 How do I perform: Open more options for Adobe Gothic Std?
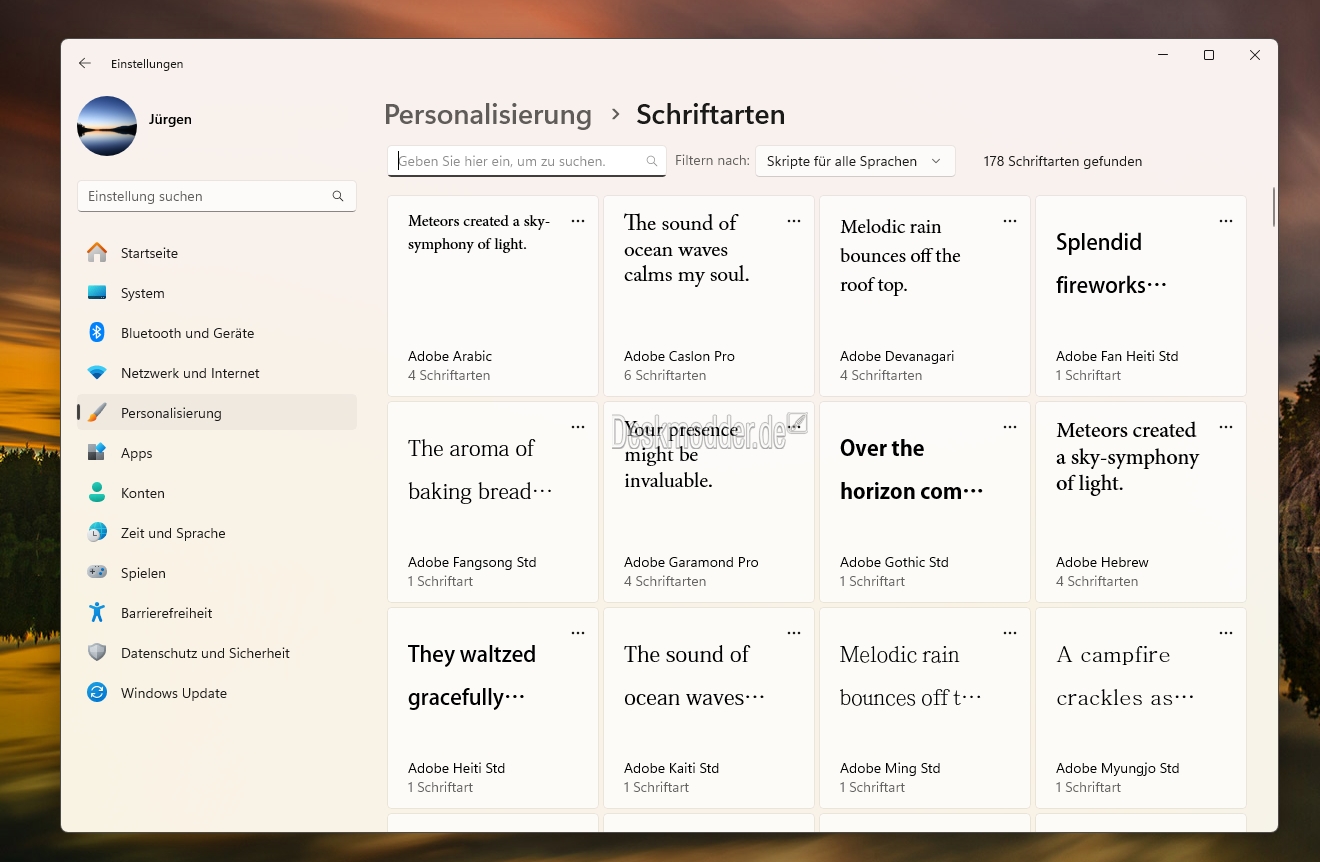click(1010, 427)
